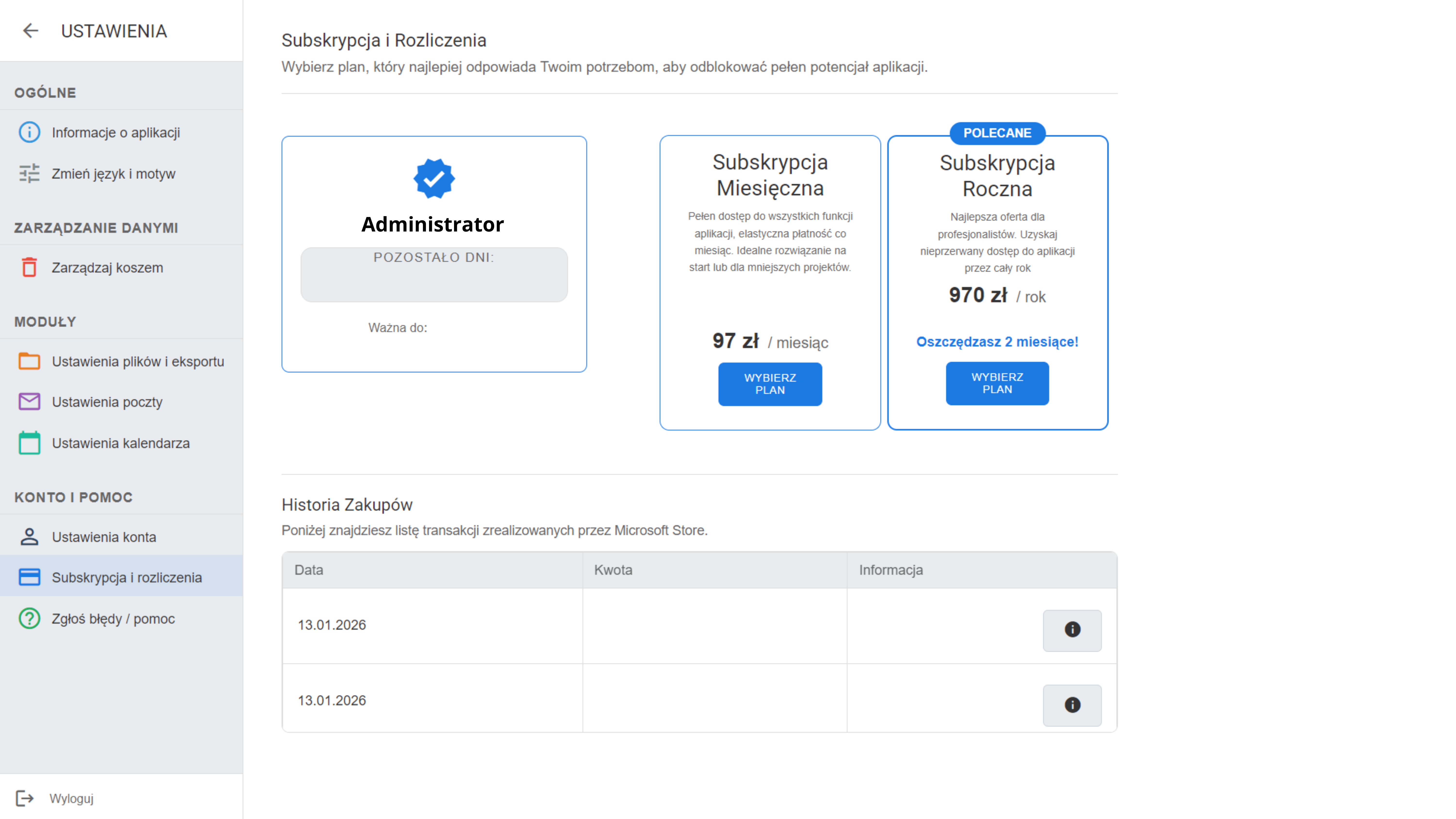Open Ustawienia plików i eksportu
Viewport: 1456px width, 819px height.
pos(138,361)
